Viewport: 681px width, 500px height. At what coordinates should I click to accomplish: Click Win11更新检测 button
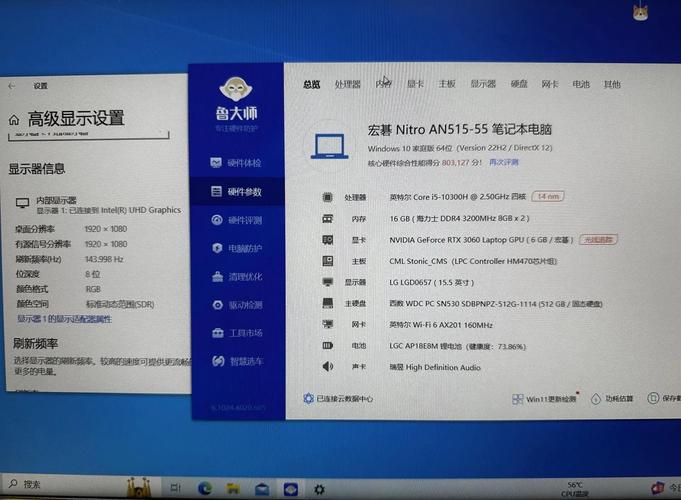click(544, 399)
